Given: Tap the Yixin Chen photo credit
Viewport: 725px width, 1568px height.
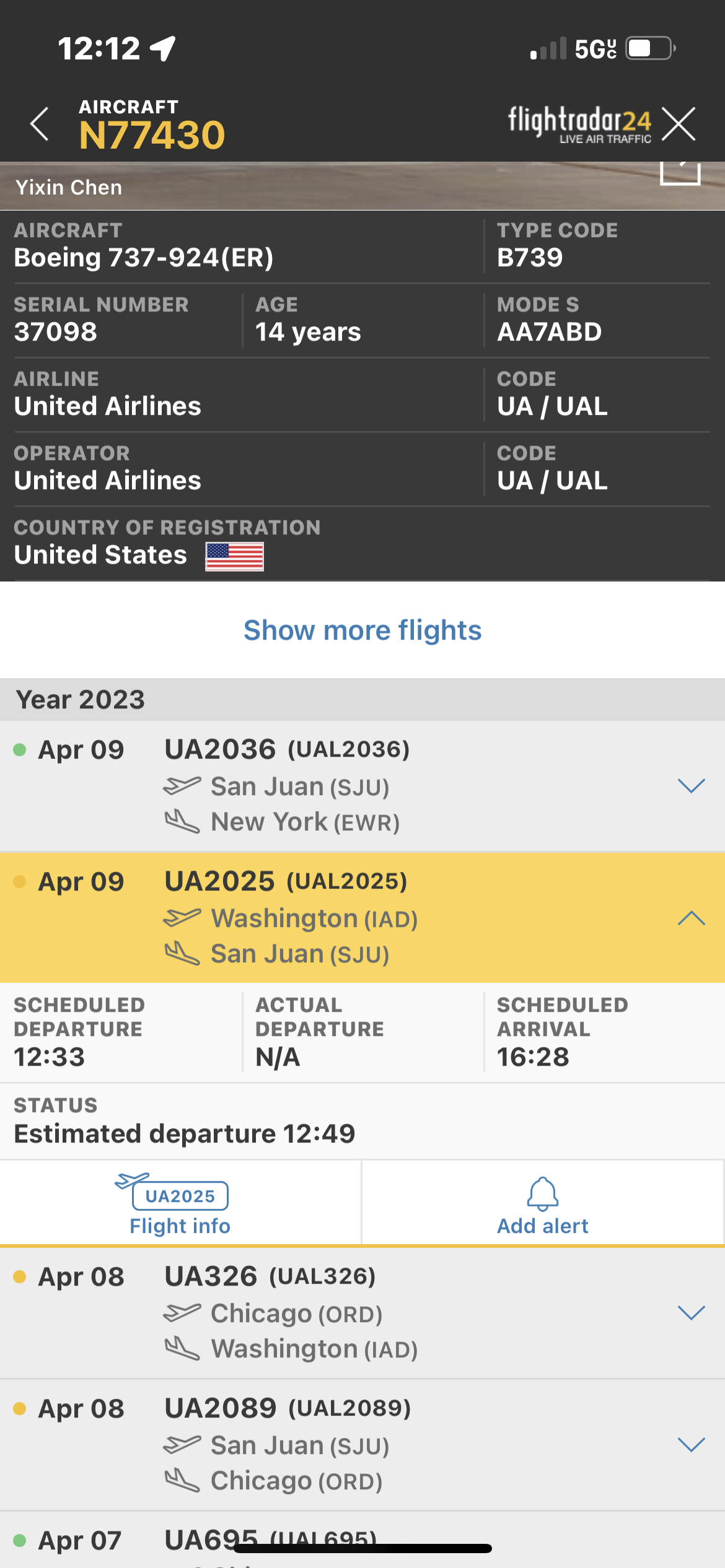Looking at the screenshot, I should (x=69, y=187).
